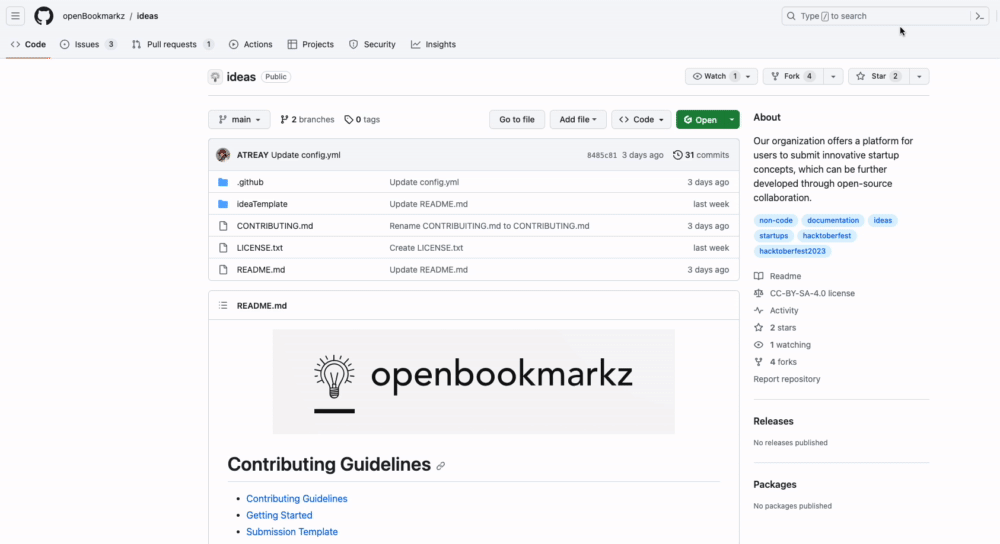The image size is (1000, 544).
Task: Open the Projects tab
Action: (311, 45)
